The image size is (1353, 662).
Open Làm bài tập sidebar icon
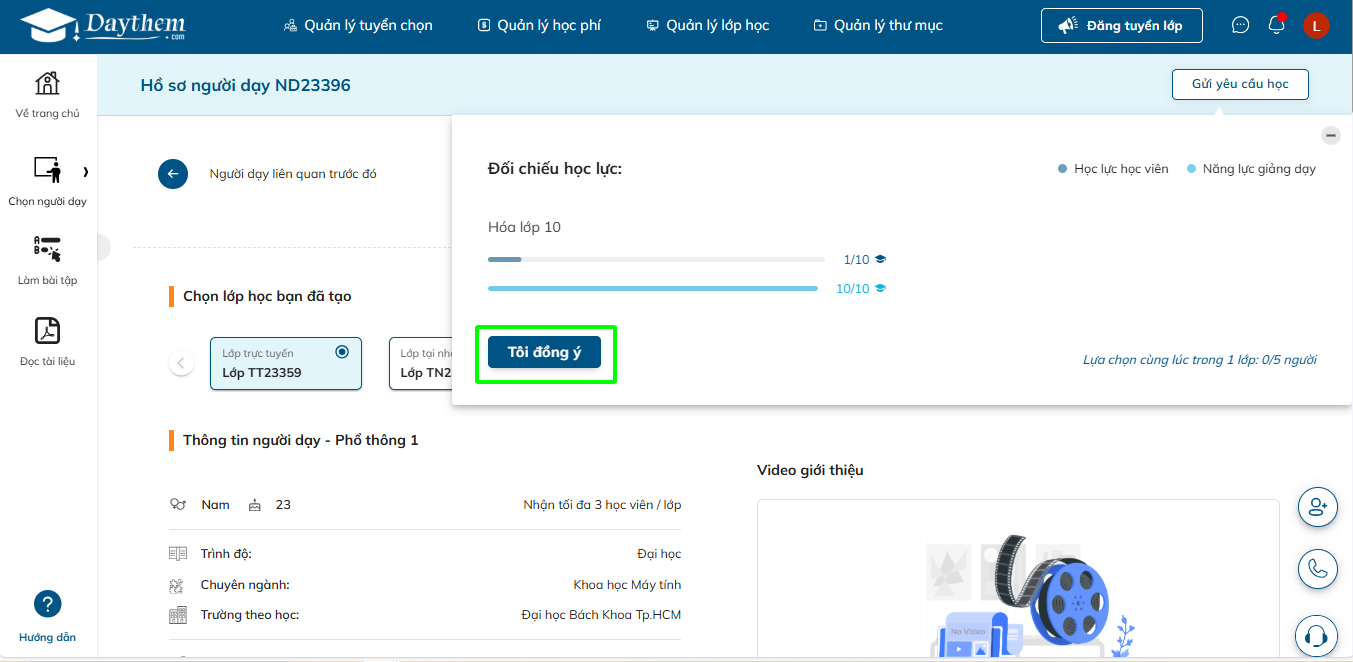tap(47, 250)
